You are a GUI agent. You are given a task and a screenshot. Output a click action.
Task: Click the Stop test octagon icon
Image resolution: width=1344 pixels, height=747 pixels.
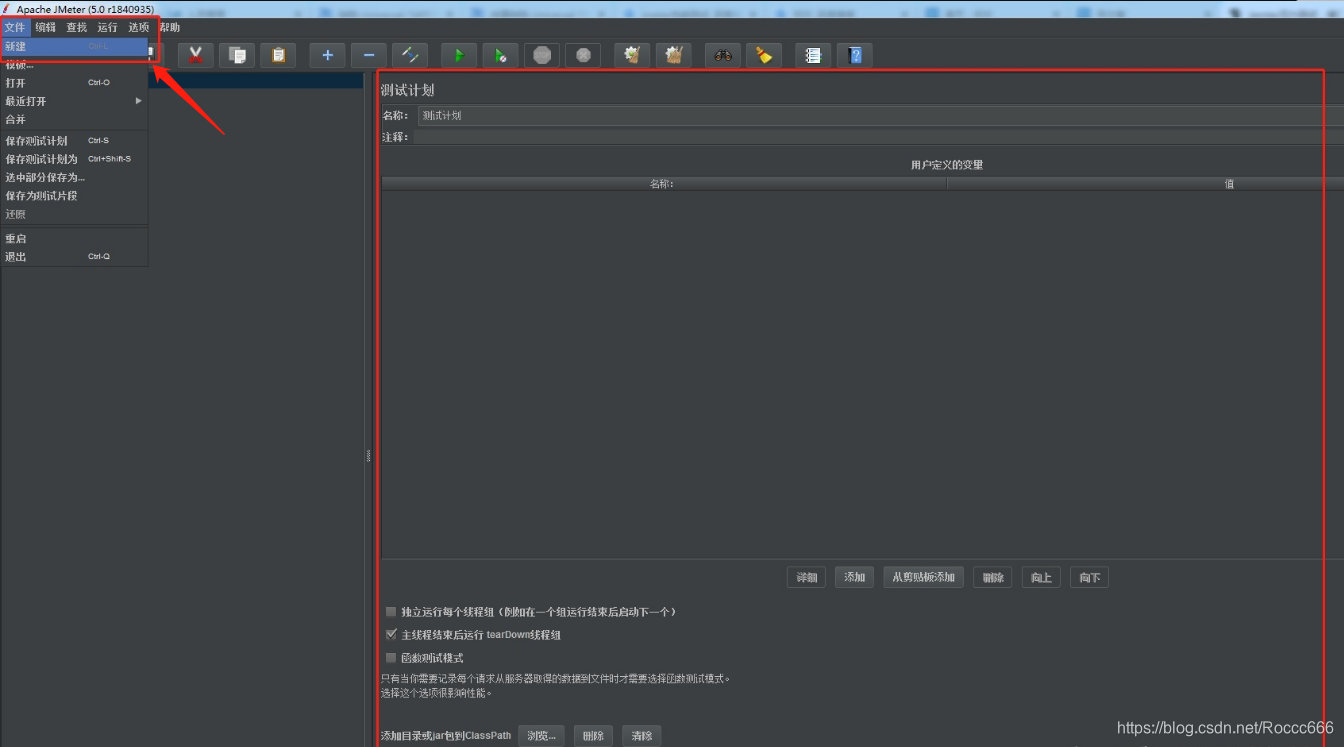[x=542, y=55]
